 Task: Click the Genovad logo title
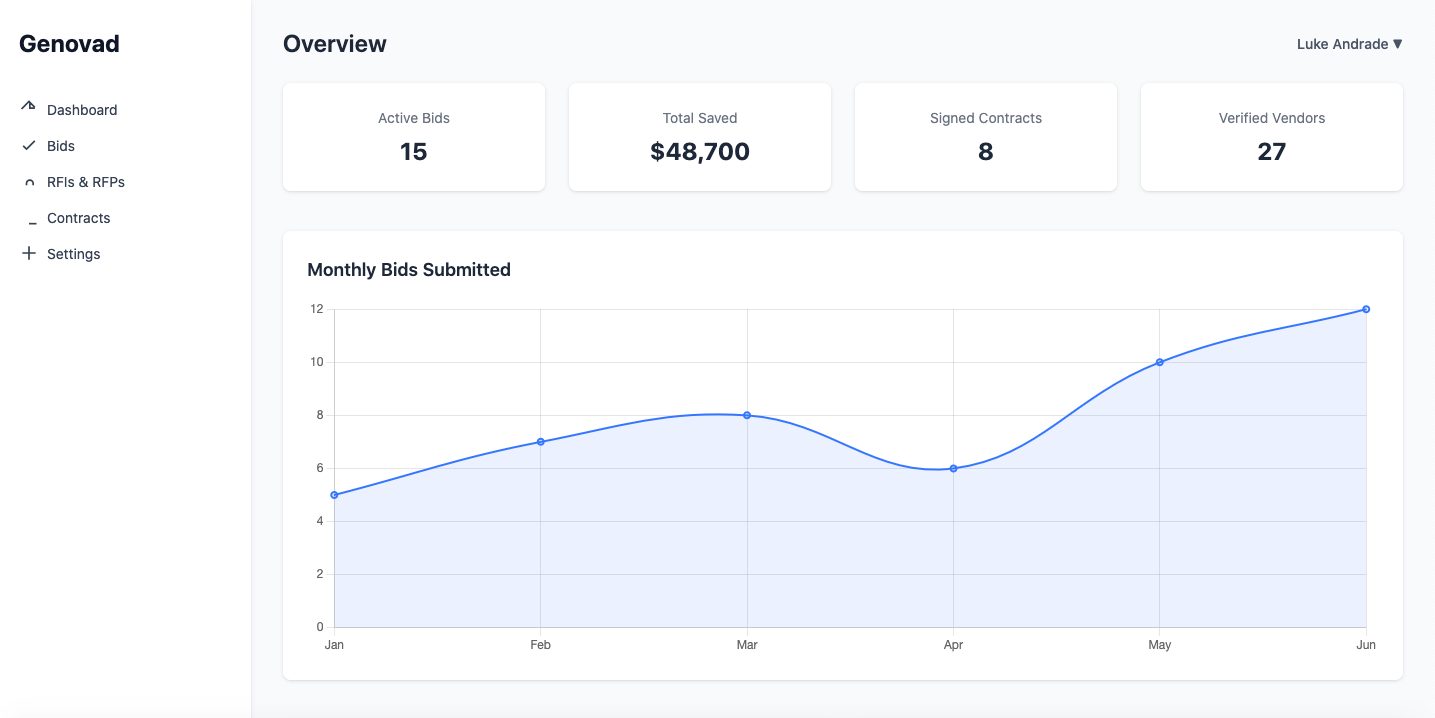[69, 44]
